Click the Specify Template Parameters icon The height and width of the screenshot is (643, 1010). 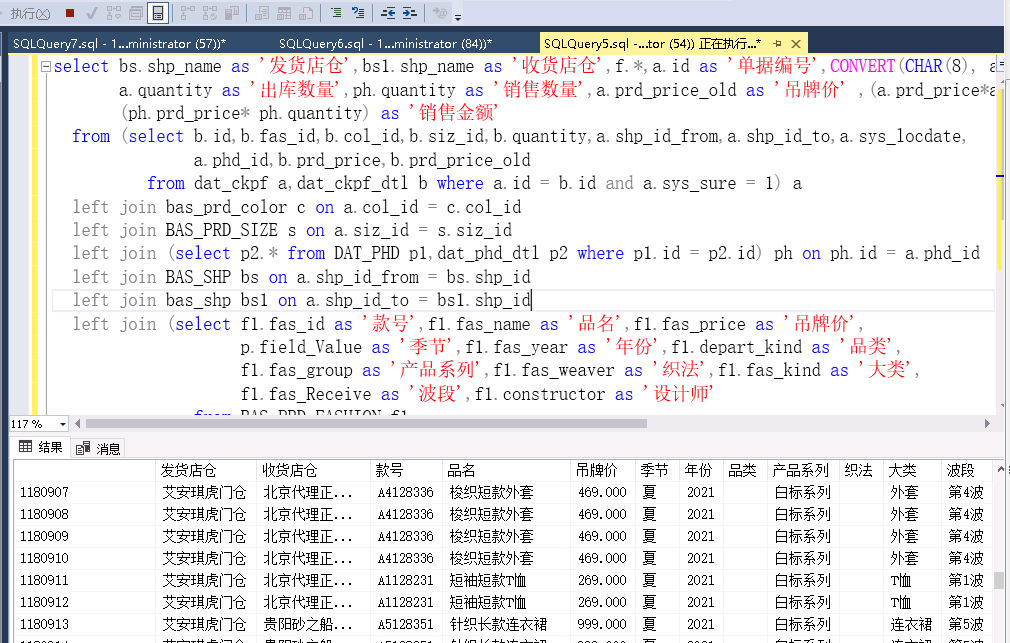pos(441,13)
